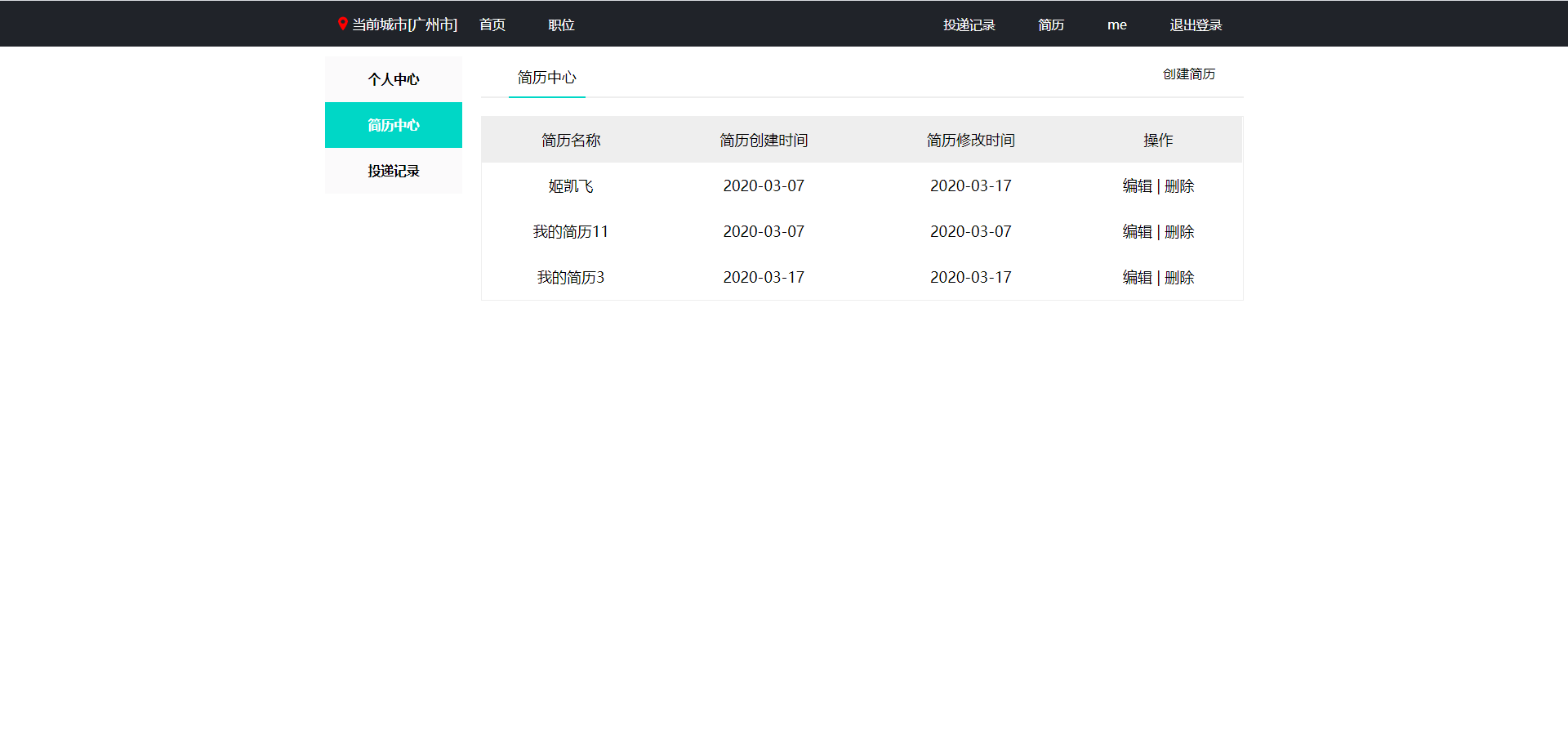Click the 'me' user link
The height and width of the screenshot is (737, 1568).
click(1117, 25)
